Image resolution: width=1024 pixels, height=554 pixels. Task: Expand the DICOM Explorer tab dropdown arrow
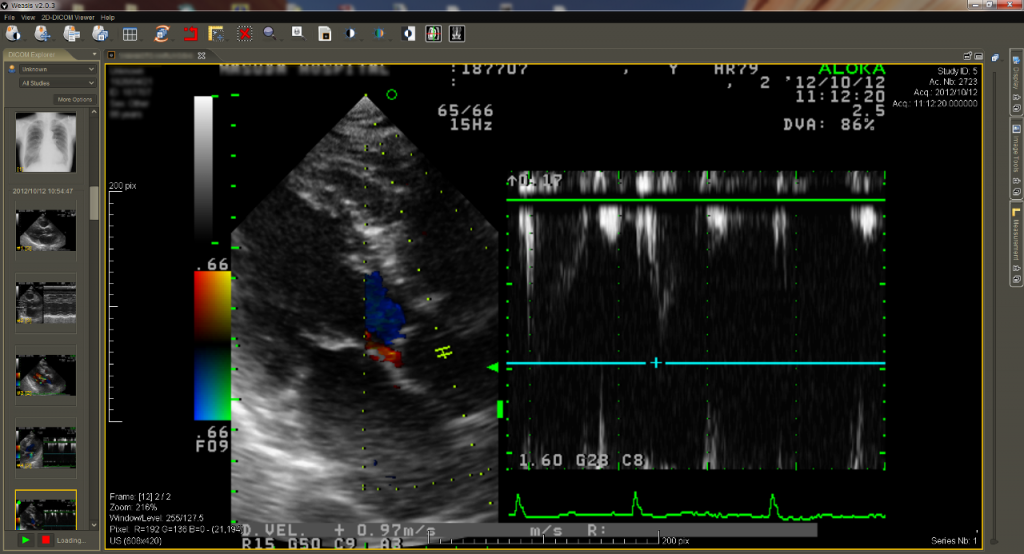tap(94, 55)
